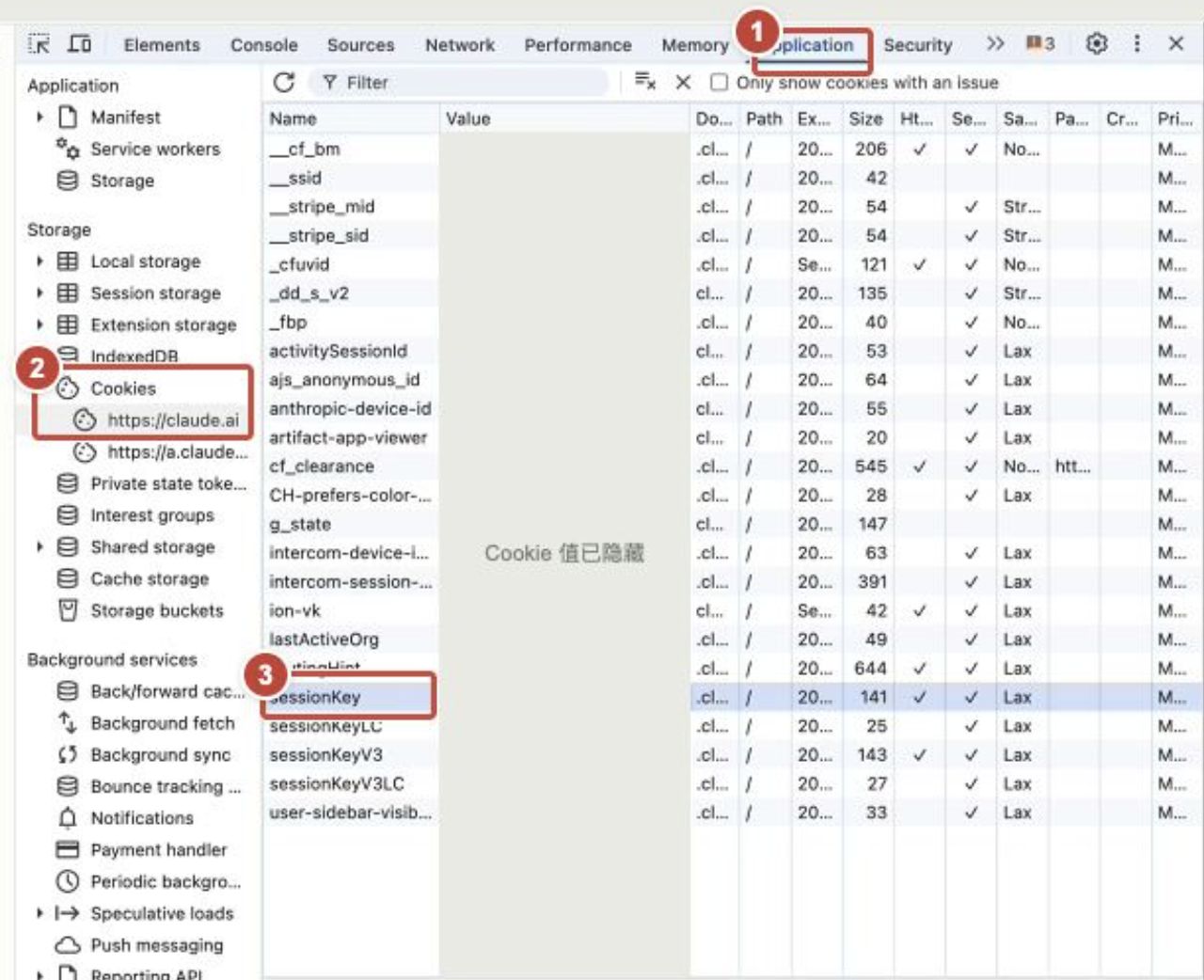Screen dimensions: 1204x980
Task: Click the Notifications bell icon
Action: [x=68, y=818]
